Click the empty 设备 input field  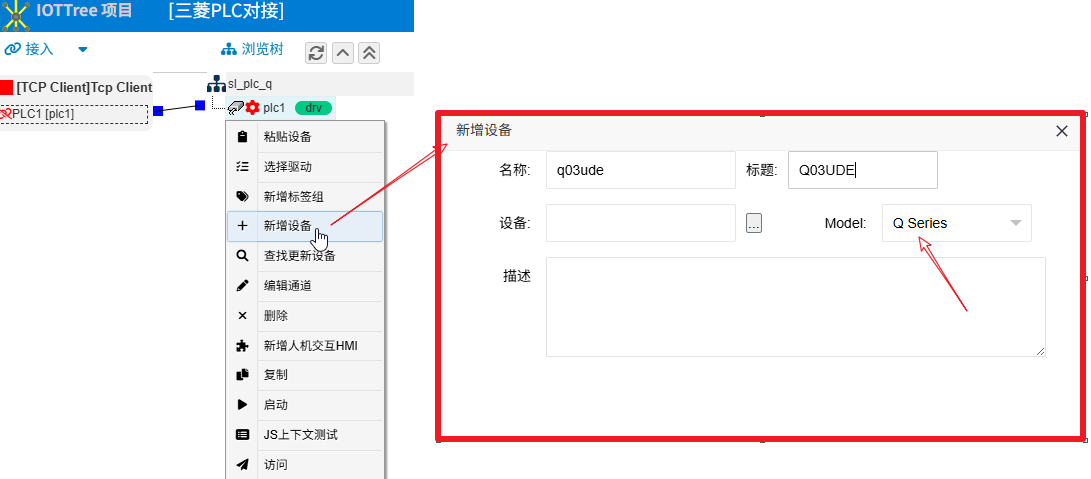[641, 223]
